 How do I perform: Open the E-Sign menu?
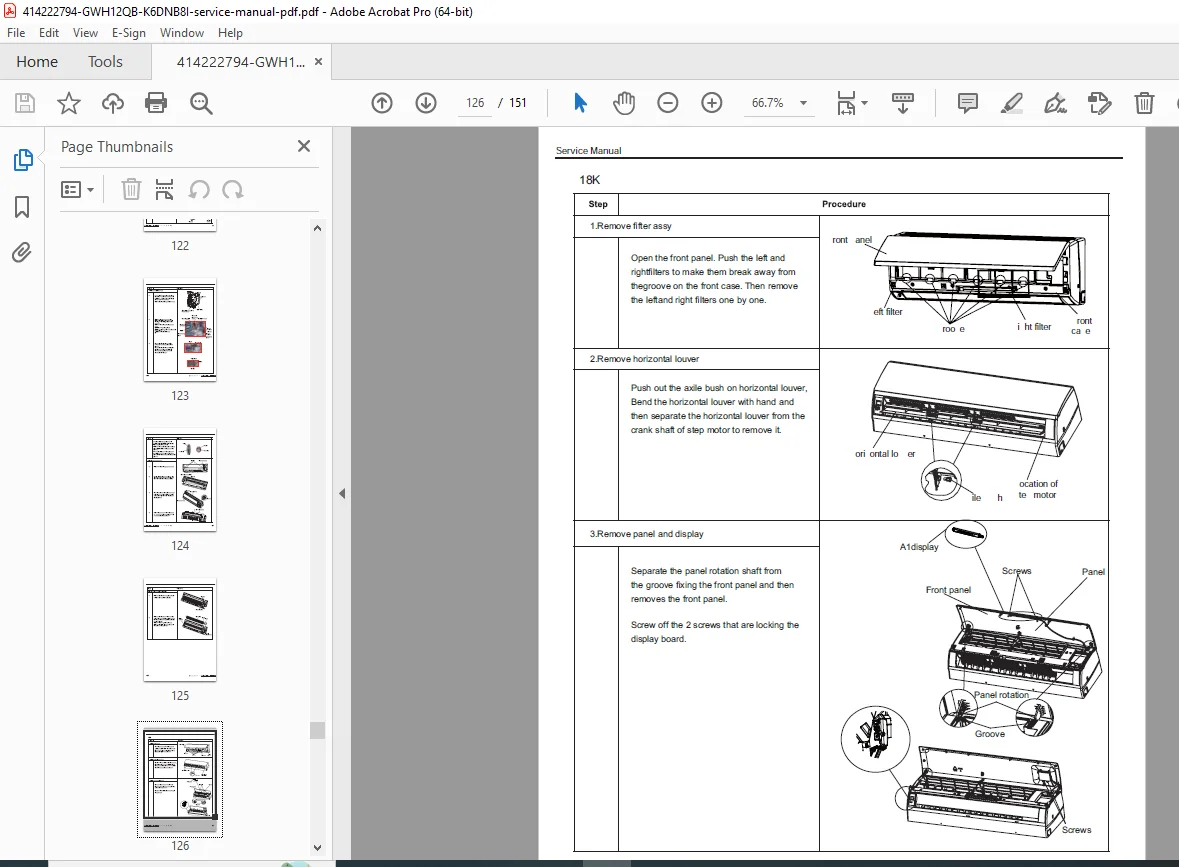(x=129, y=33)
